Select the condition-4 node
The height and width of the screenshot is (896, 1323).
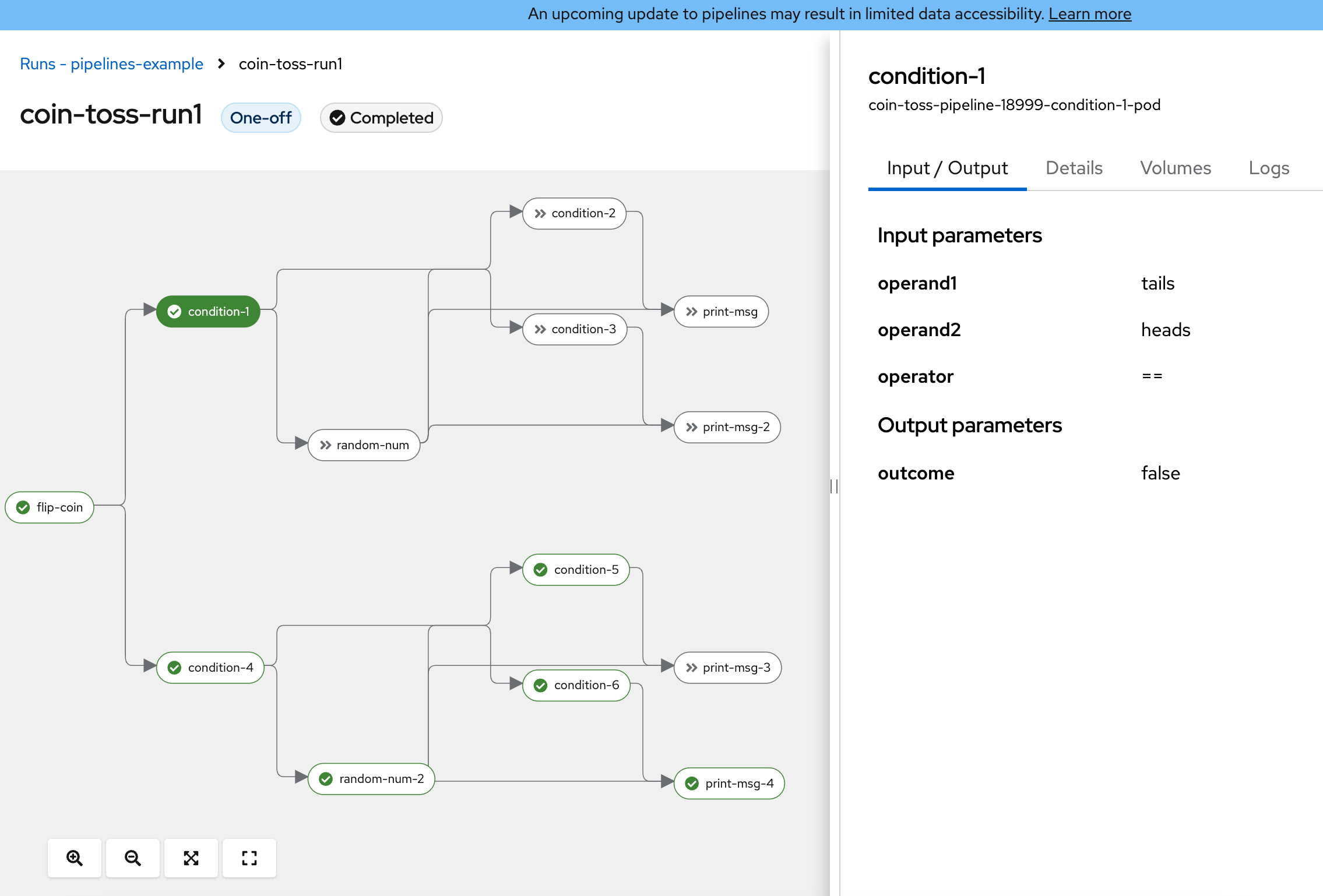pyautogui.click(x=210, y=668)
